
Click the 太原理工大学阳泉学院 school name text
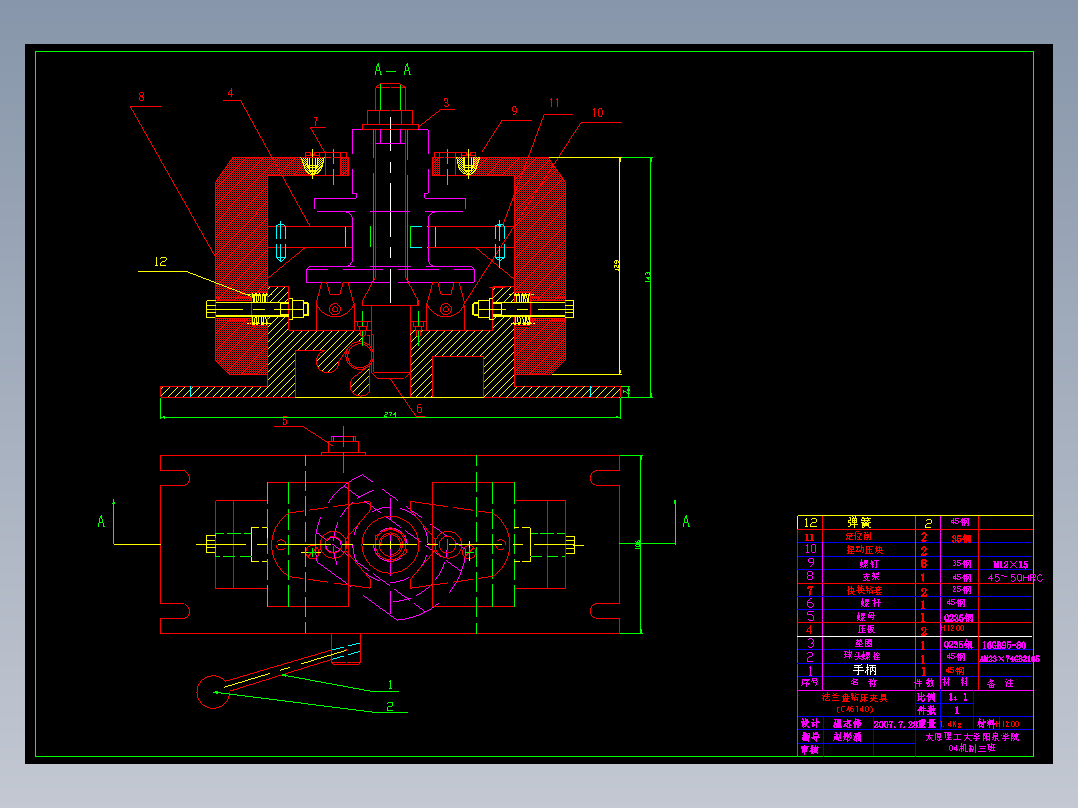(x=971, y=737)
